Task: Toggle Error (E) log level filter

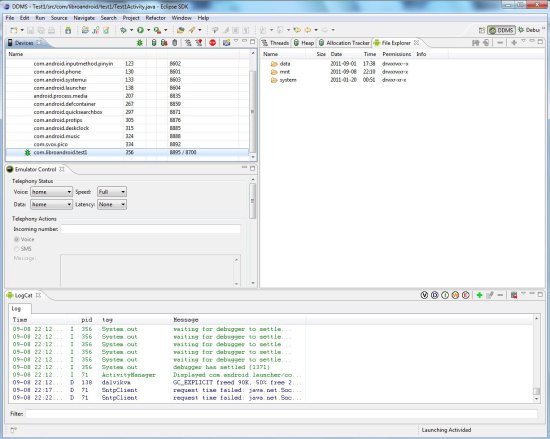Action: coord(465,295)
